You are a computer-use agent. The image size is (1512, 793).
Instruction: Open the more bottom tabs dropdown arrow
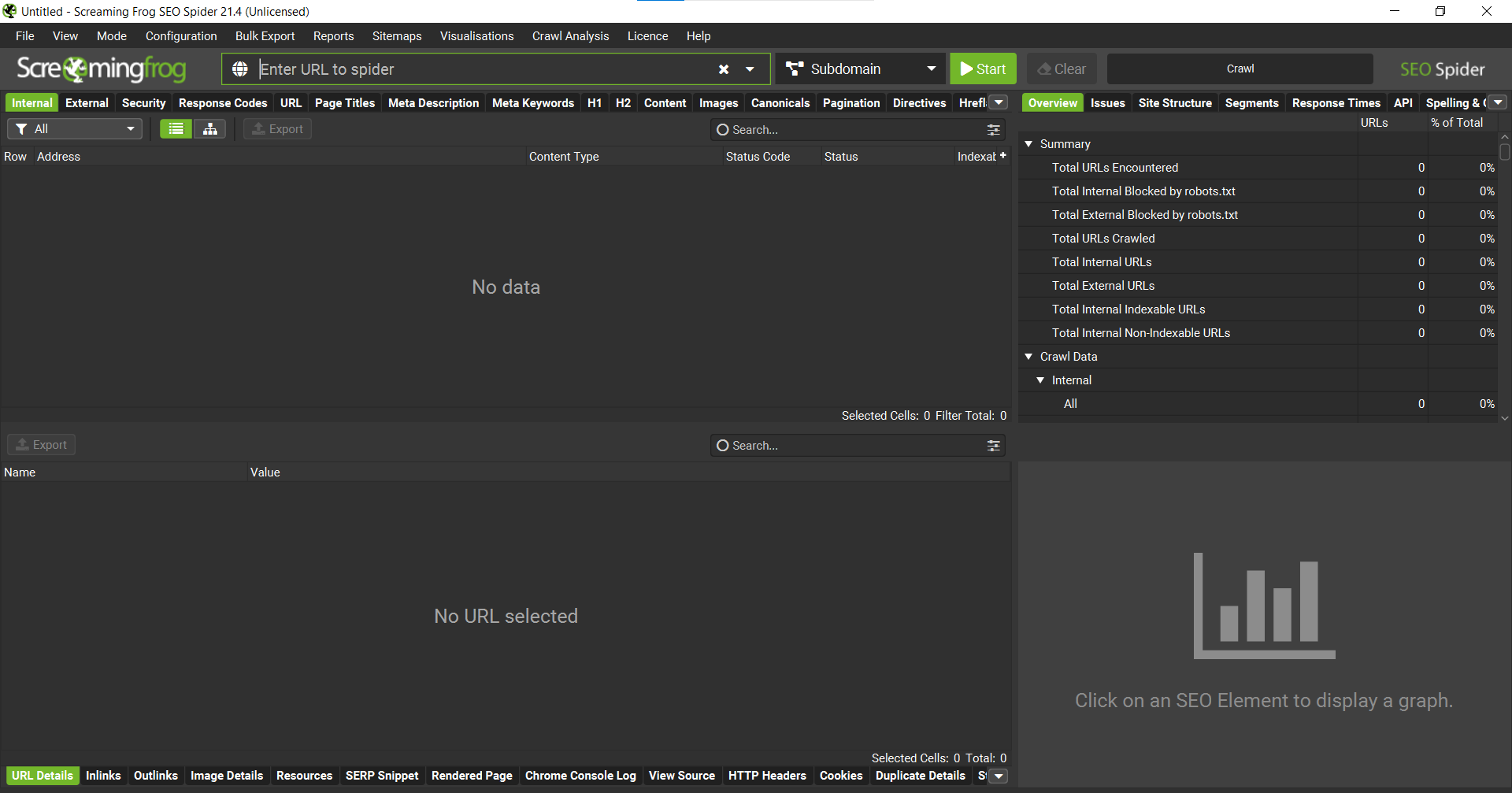[x=999, y=776]
